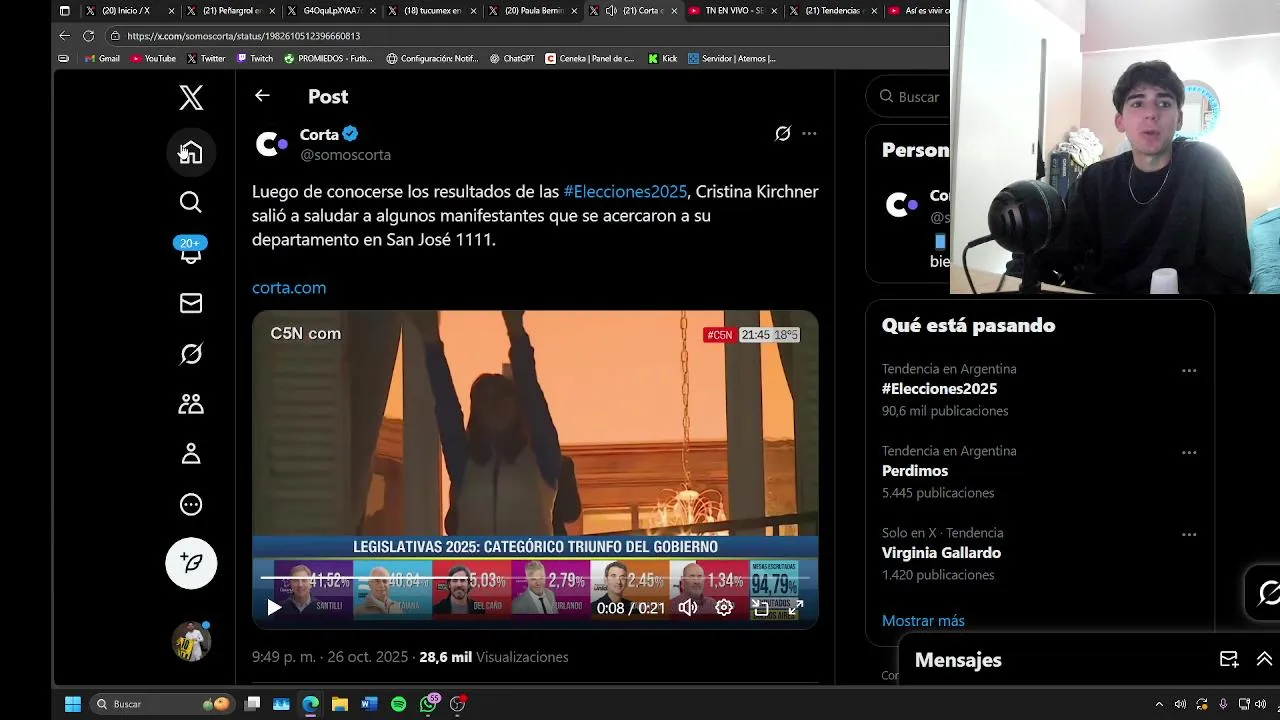The height and width of the screenshot is (720, 1280).
Task: Switch to the '(20) Paula Bernini' tab
Action: coord(534,11)
